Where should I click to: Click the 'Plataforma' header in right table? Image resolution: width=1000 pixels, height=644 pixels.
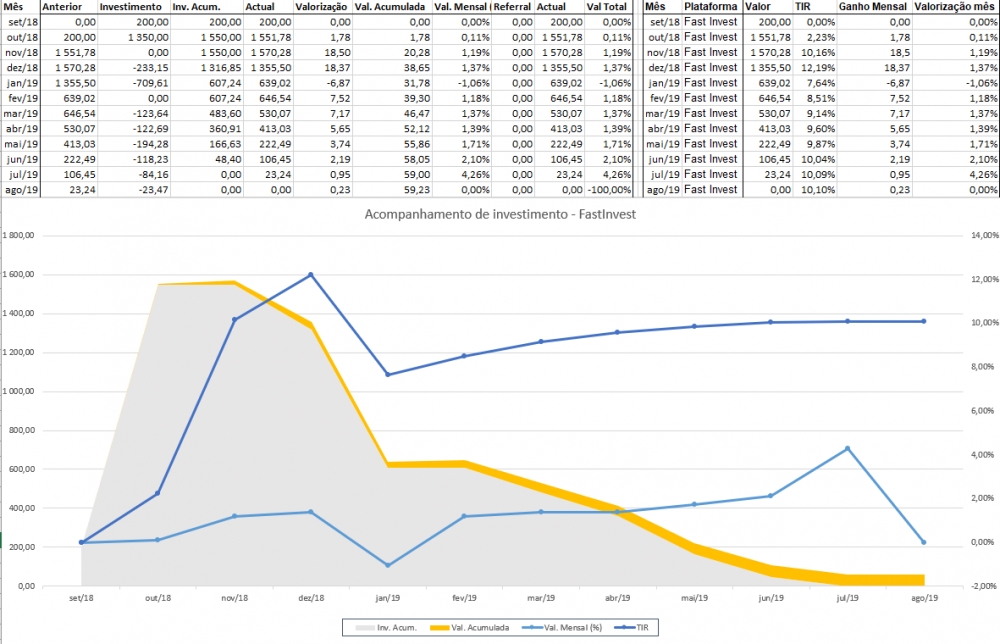coord(711,6)
